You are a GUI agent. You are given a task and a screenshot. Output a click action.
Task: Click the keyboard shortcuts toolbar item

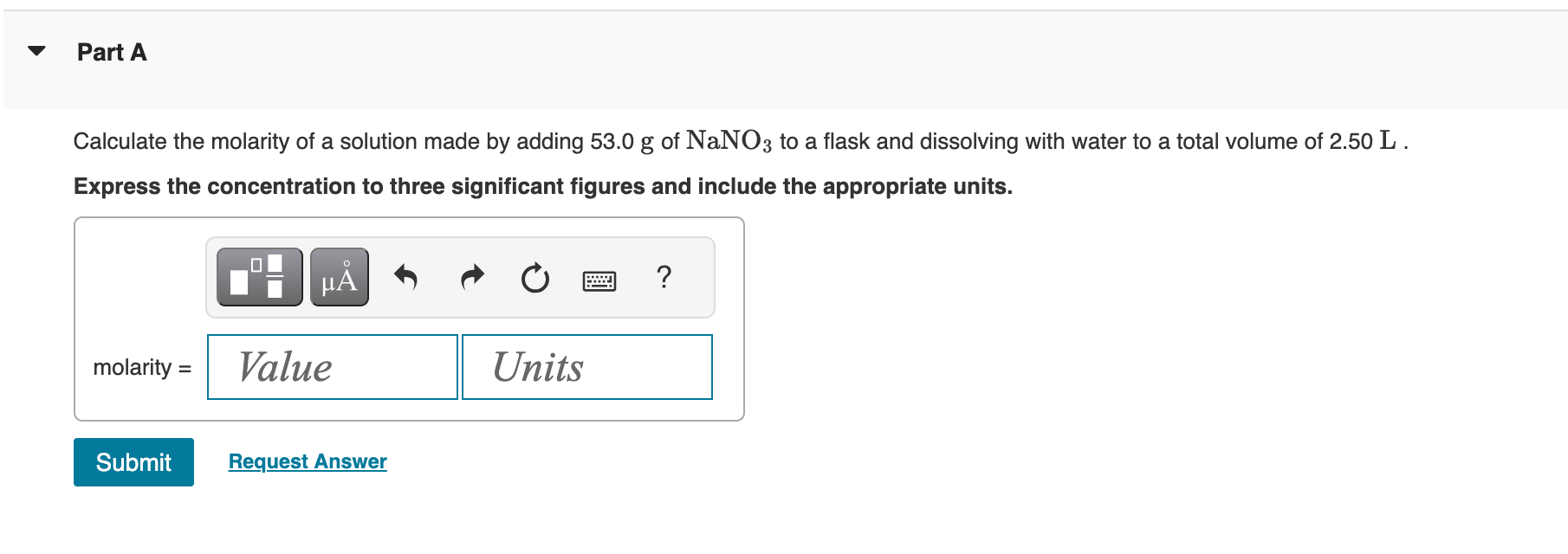point(601,279)
